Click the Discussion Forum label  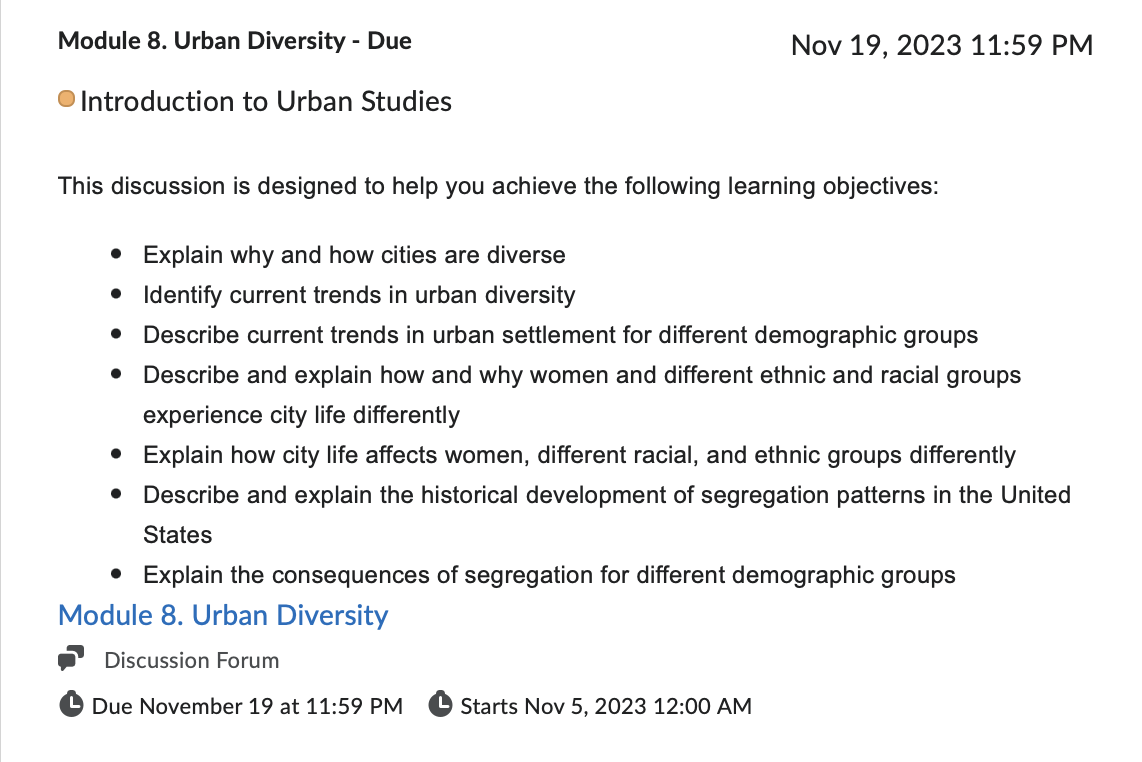click(x=192, y=660)
